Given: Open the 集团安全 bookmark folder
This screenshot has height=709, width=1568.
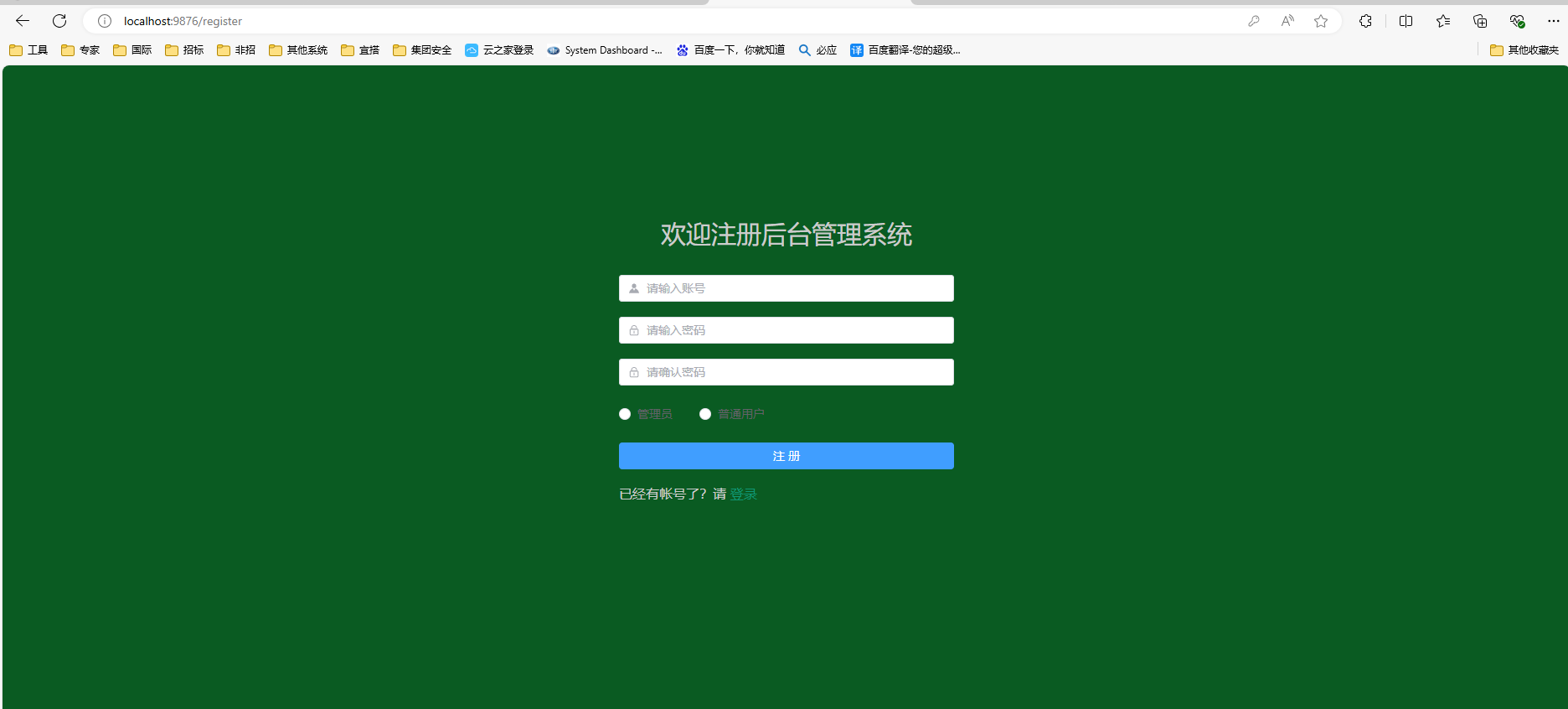Looking at the screenshot, I should point(422,50).
